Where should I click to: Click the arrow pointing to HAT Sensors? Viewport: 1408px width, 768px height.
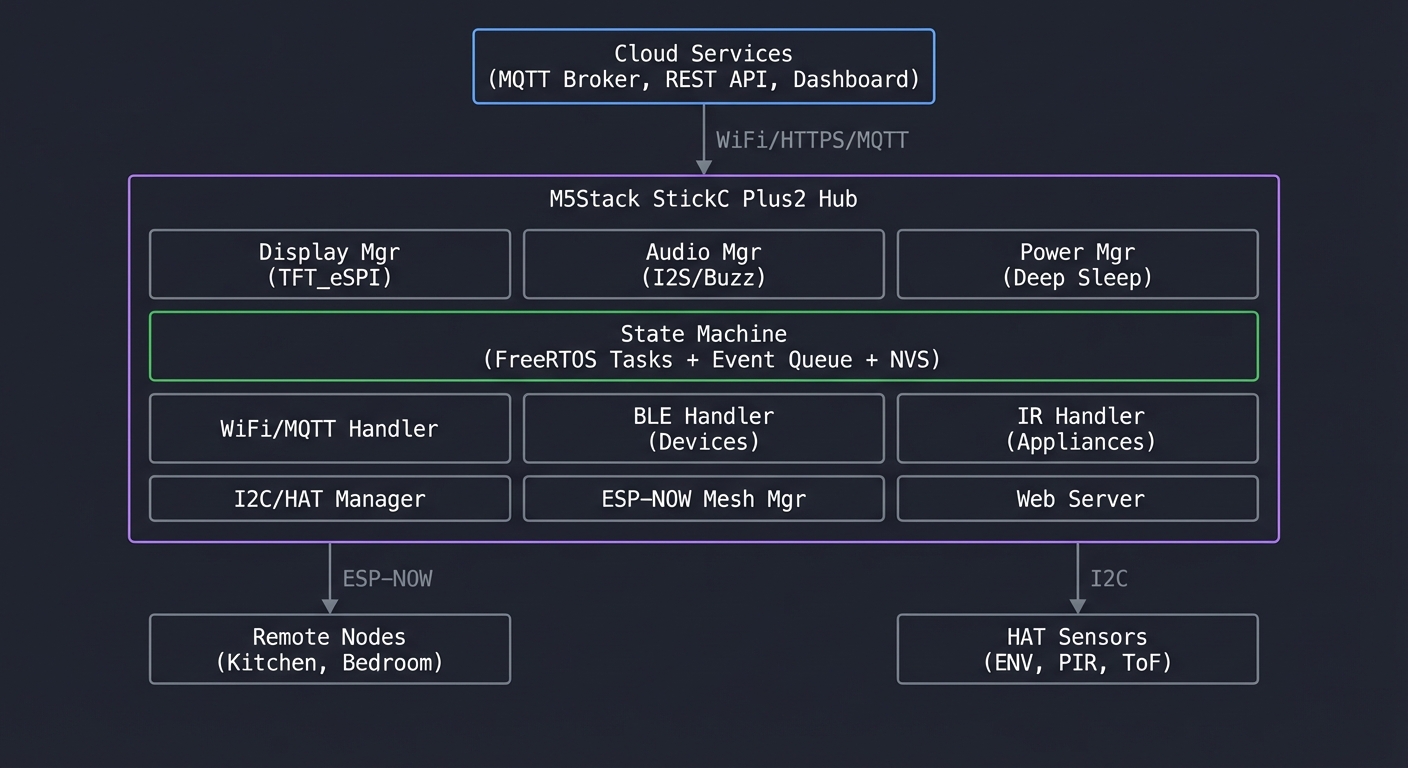tap(1077, 577)
